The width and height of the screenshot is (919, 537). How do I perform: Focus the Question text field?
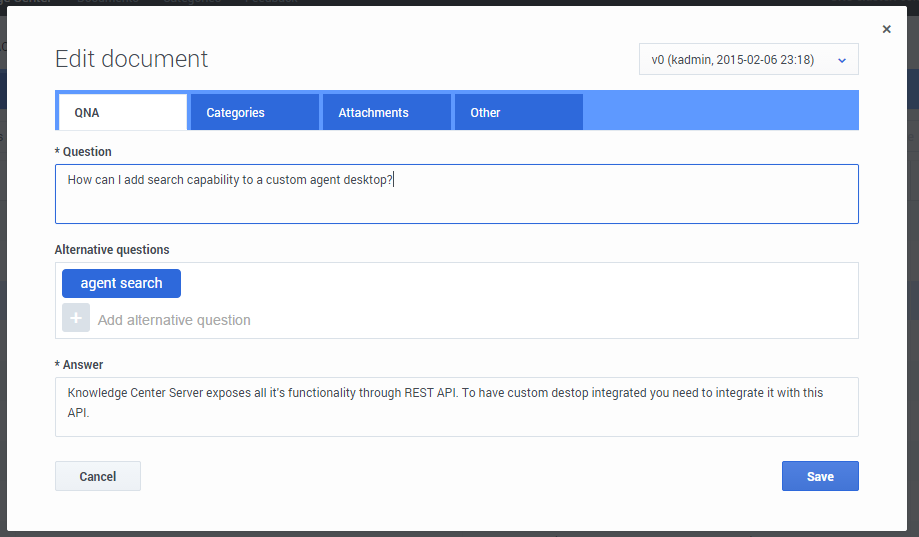[x=456, y=194]
